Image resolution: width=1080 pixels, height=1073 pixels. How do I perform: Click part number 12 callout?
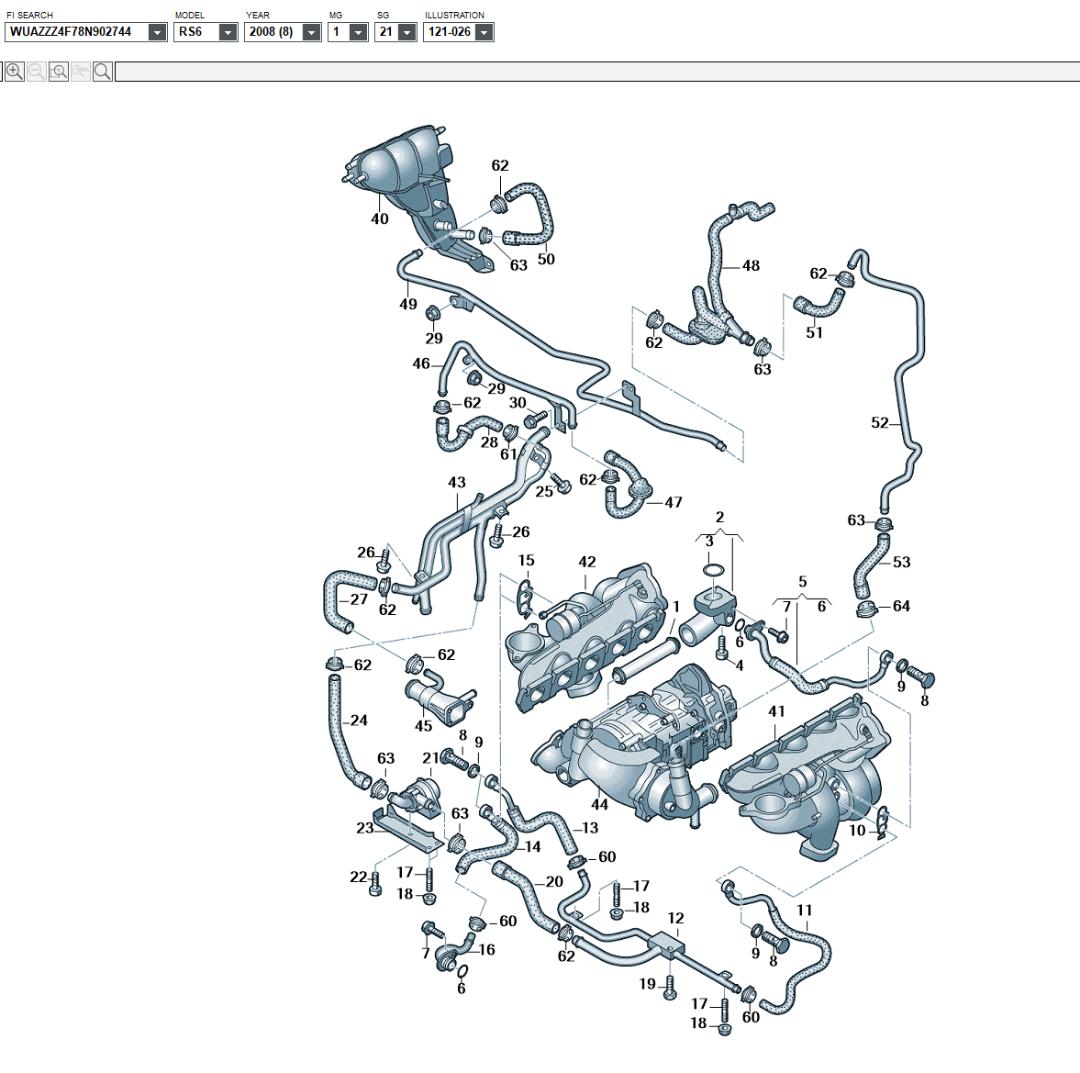pyautogui.click(x=676, y=918)
